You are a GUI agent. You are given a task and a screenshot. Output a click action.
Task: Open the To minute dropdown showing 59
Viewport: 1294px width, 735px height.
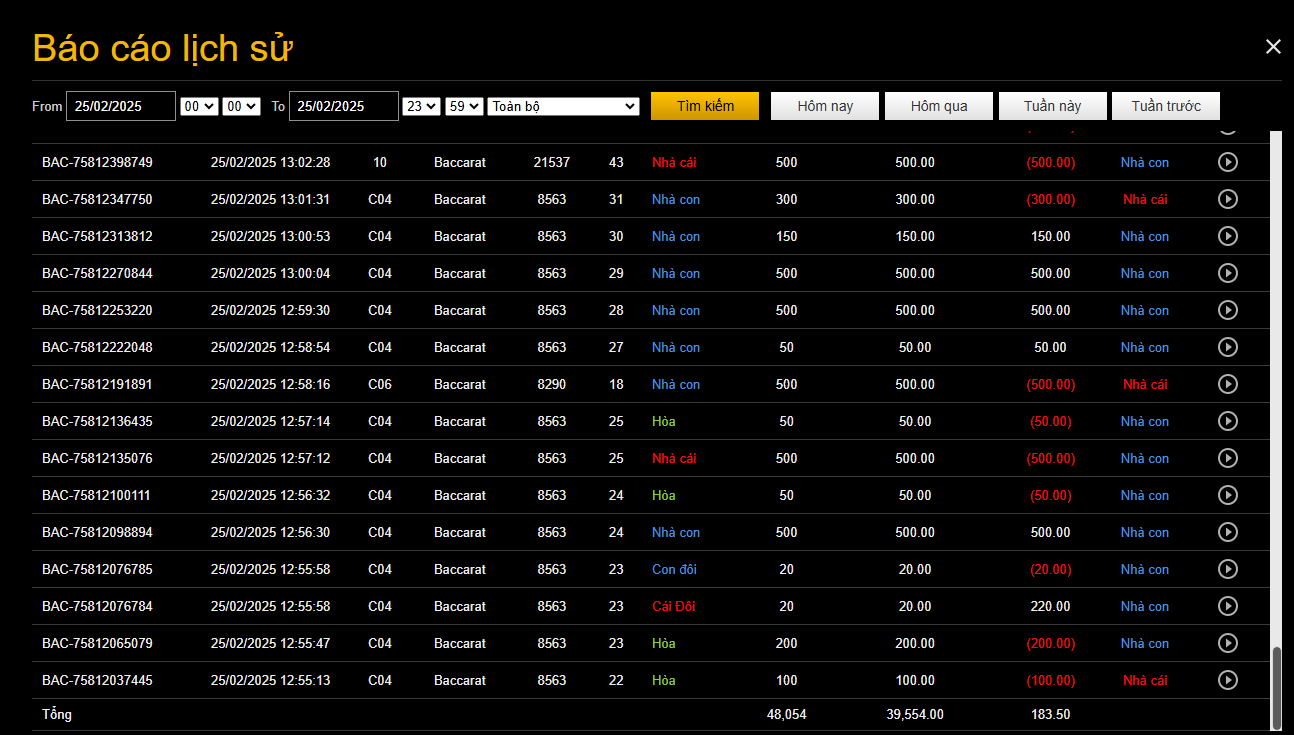(464, 106)
